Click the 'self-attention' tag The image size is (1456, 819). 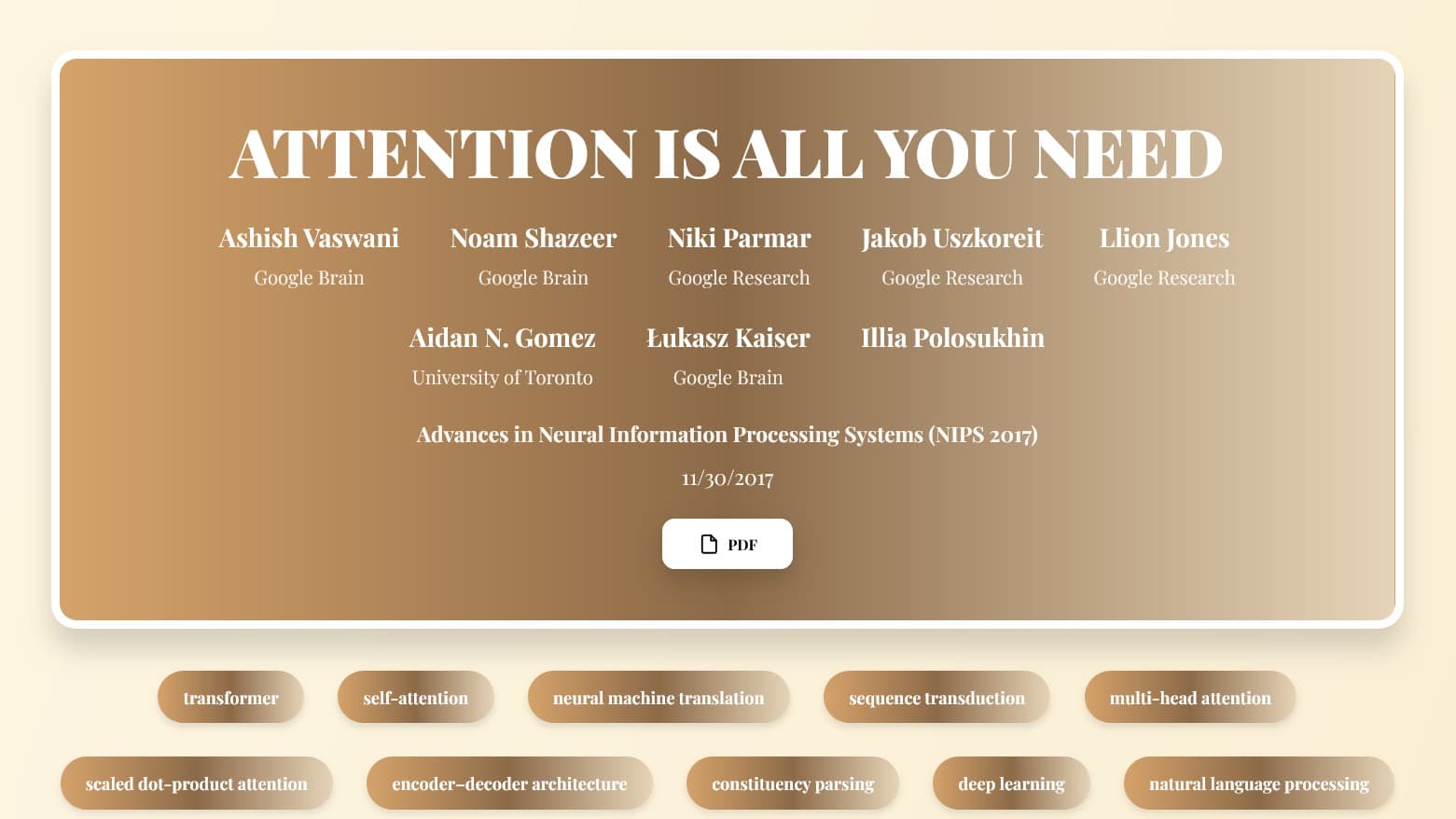[x=415, y=698]
